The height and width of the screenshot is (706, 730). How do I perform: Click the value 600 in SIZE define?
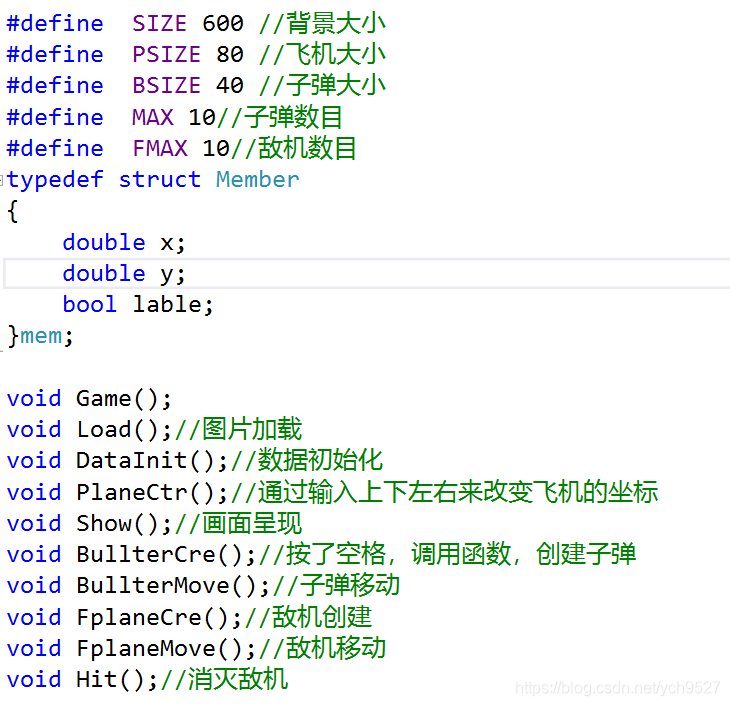223,23
